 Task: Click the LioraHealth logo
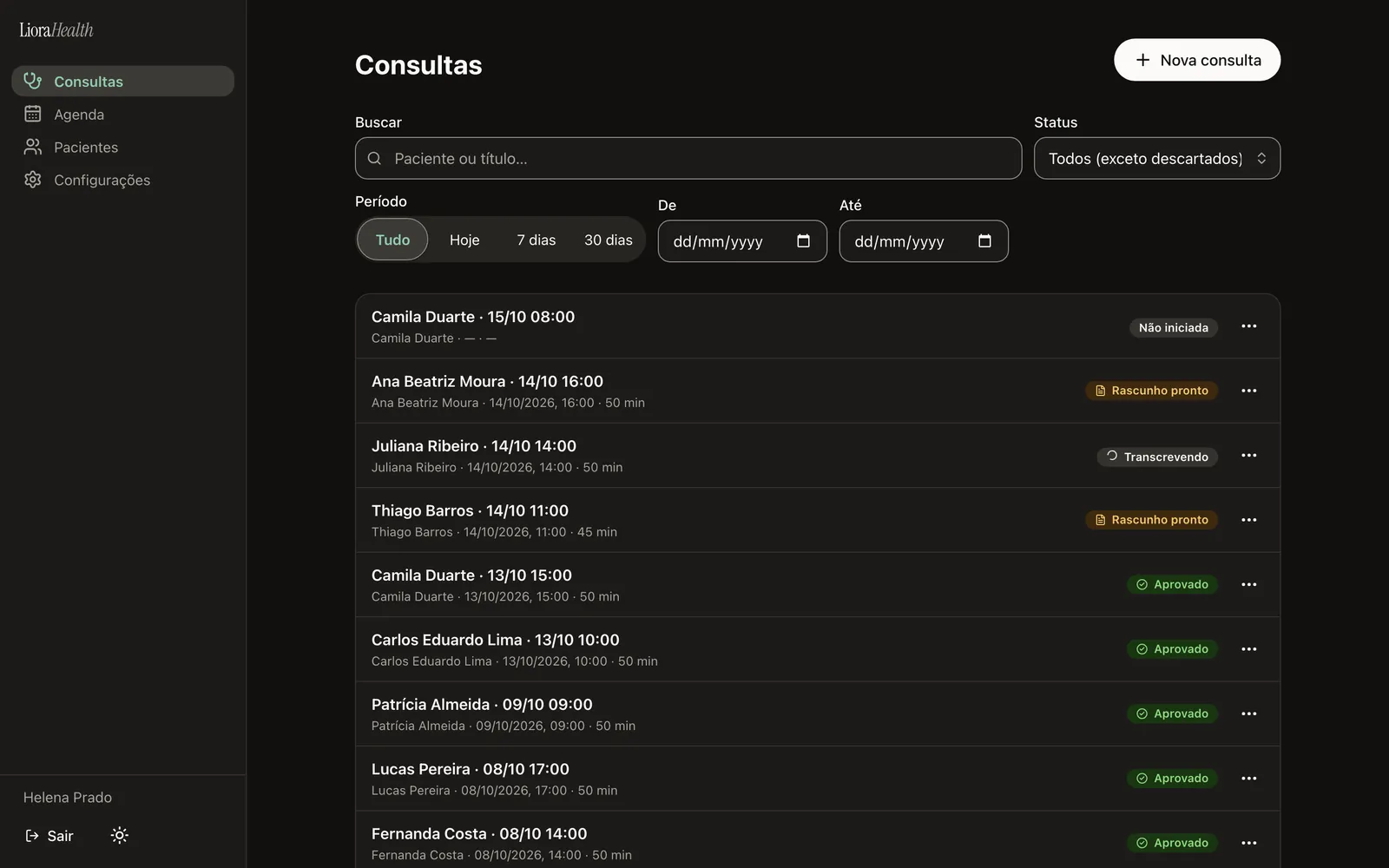pos(56,30)
